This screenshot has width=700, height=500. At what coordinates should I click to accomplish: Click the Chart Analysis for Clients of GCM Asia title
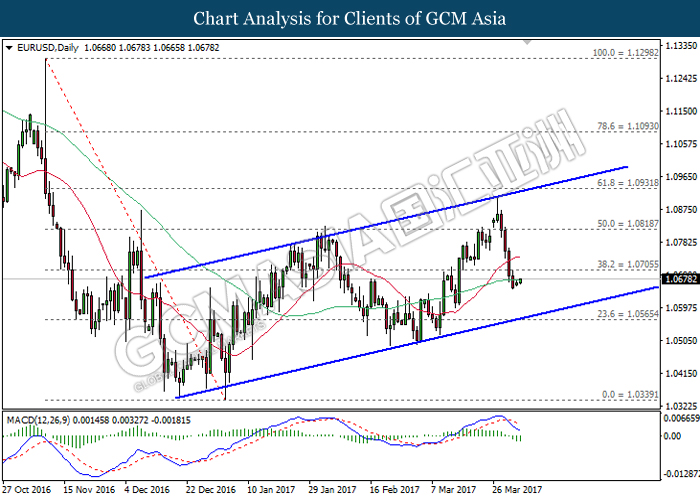(x=350, y=19)
